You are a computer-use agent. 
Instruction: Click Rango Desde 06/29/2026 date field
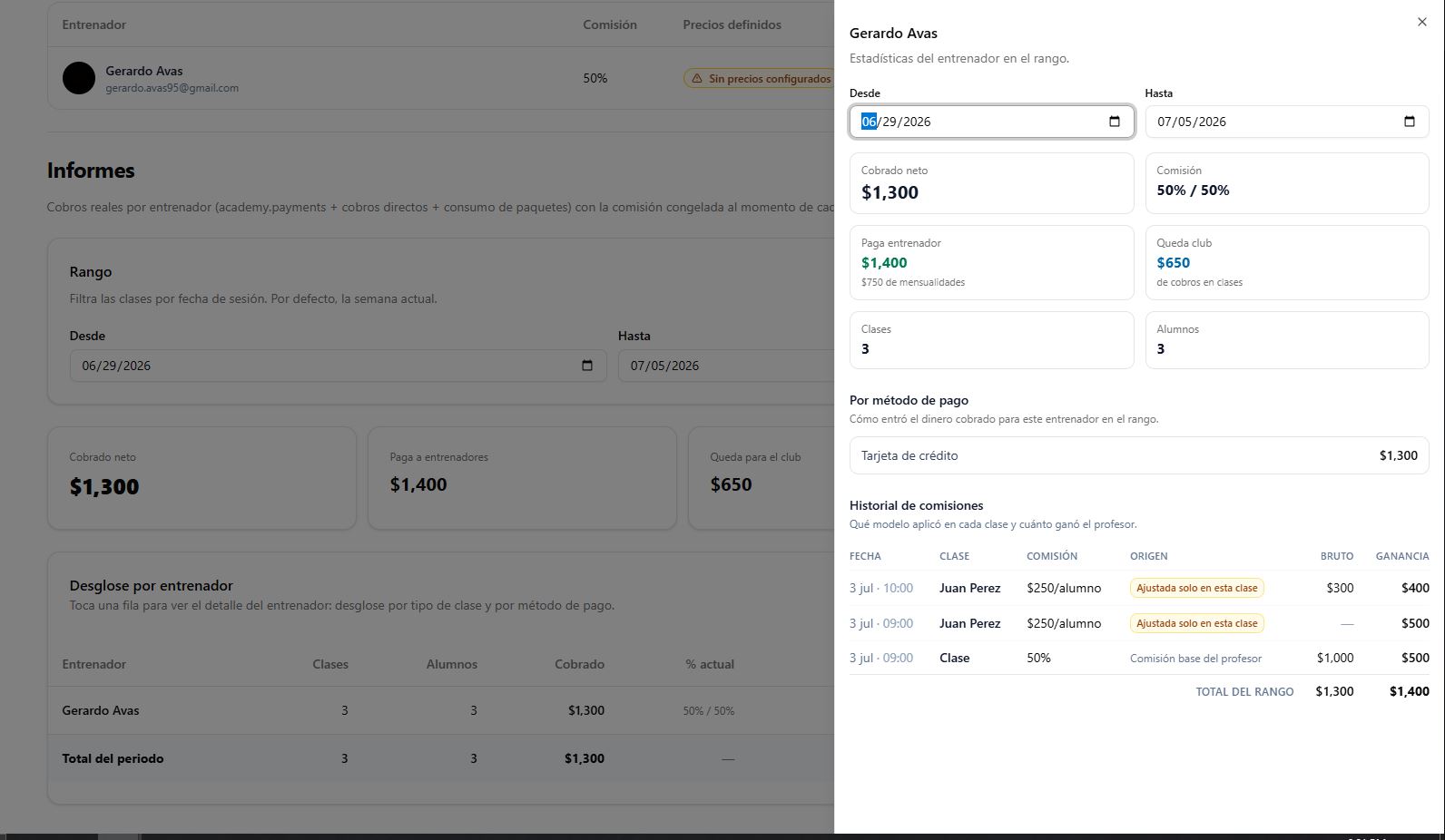[338, 366]
